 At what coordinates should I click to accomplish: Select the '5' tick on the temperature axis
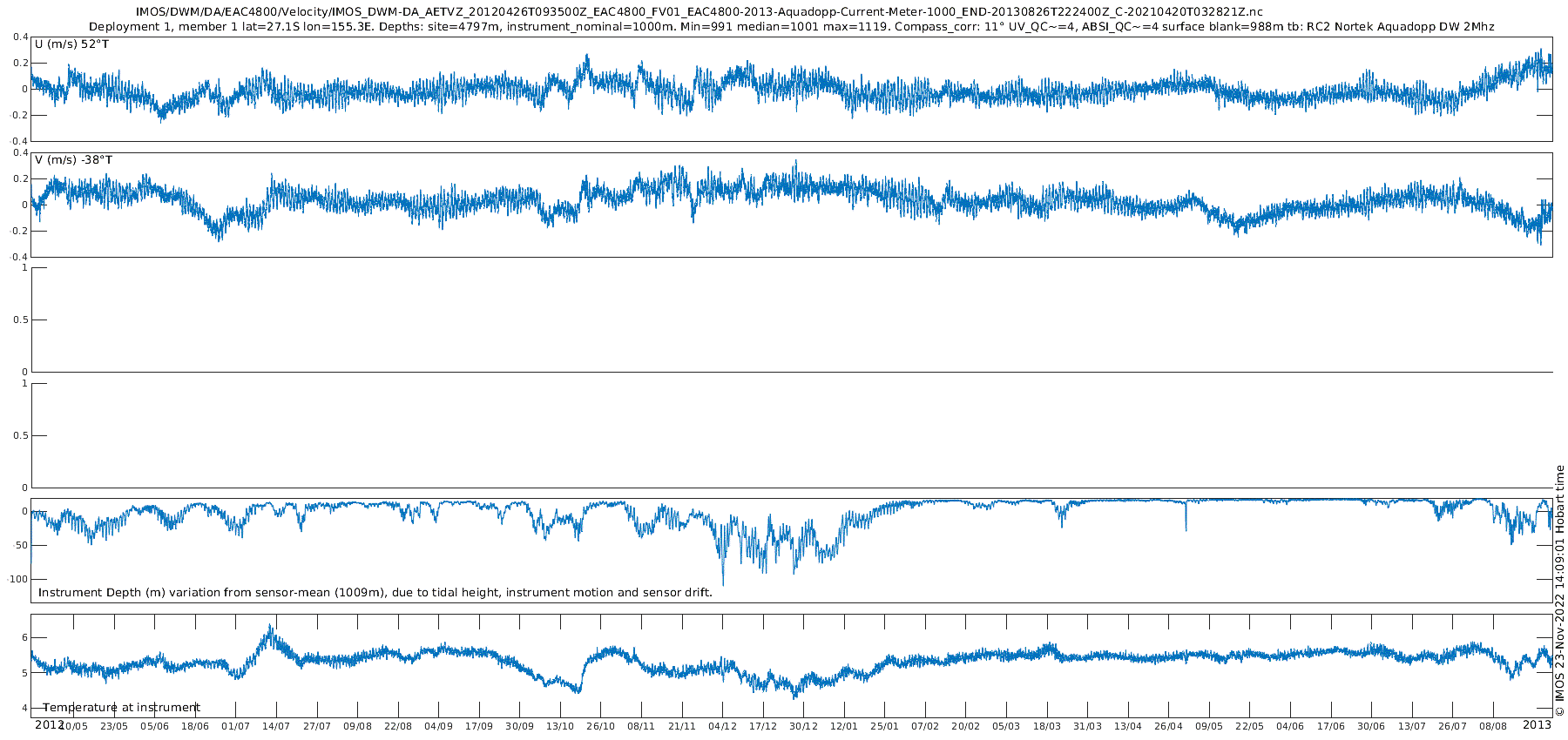25,673
